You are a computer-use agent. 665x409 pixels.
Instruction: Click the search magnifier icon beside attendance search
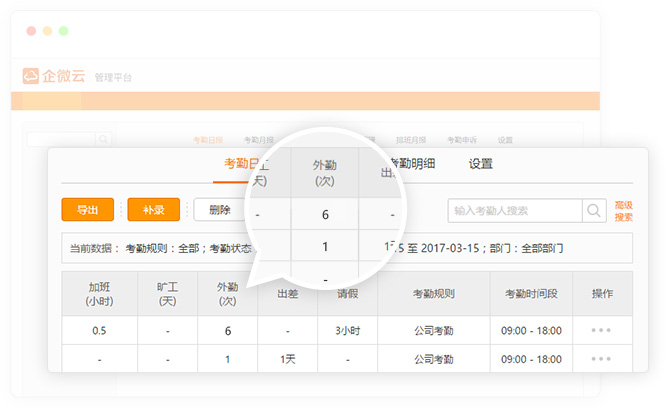coord(594,210)
